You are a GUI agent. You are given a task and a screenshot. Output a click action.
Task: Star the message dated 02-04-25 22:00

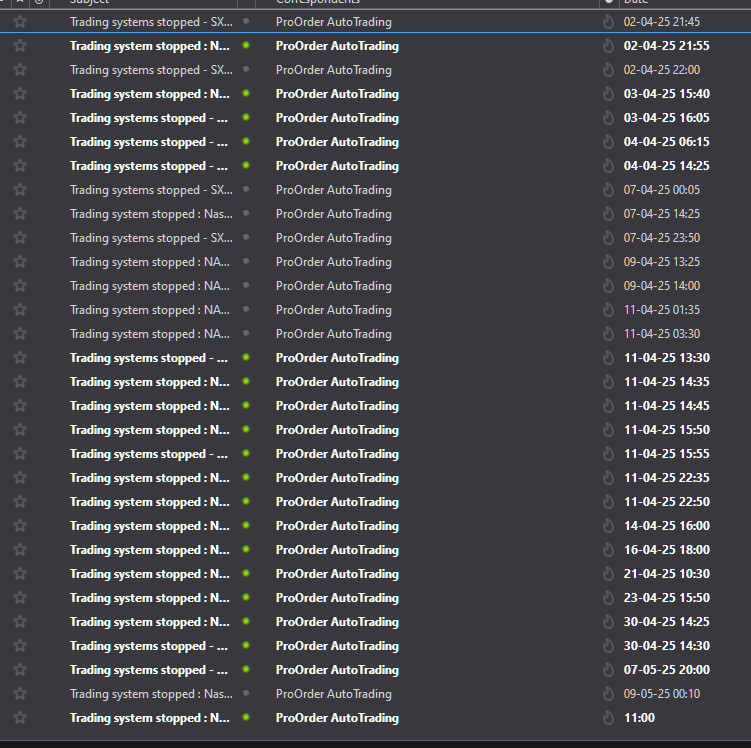tap(20, 69)
